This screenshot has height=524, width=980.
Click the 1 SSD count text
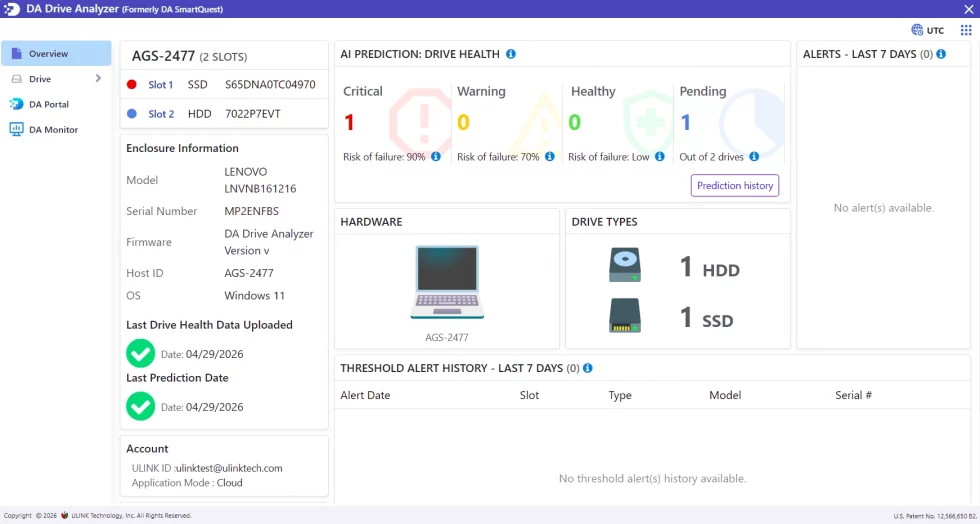(706, 319)
